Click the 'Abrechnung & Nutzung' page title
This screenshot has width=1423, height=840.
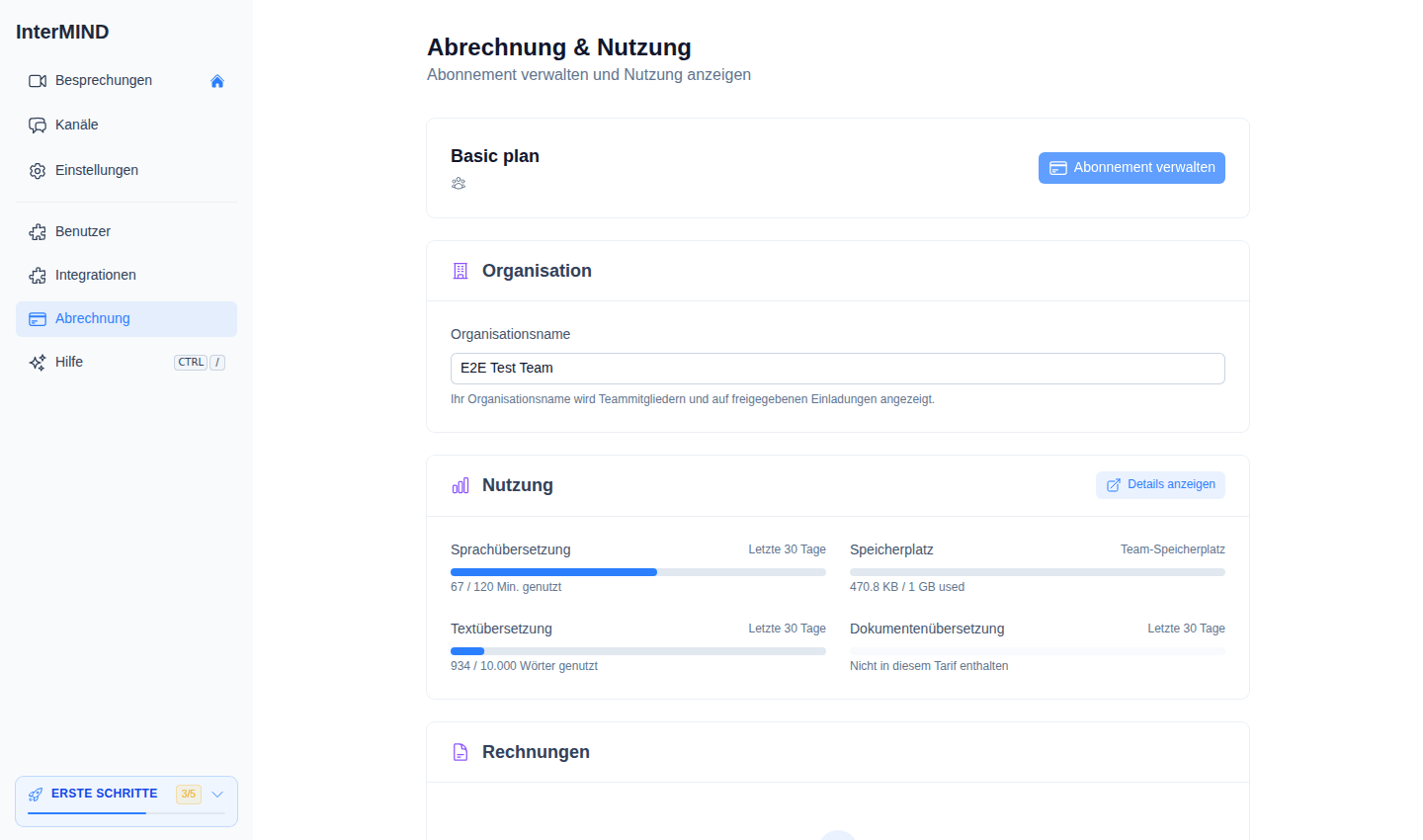[x=559, y=47]
